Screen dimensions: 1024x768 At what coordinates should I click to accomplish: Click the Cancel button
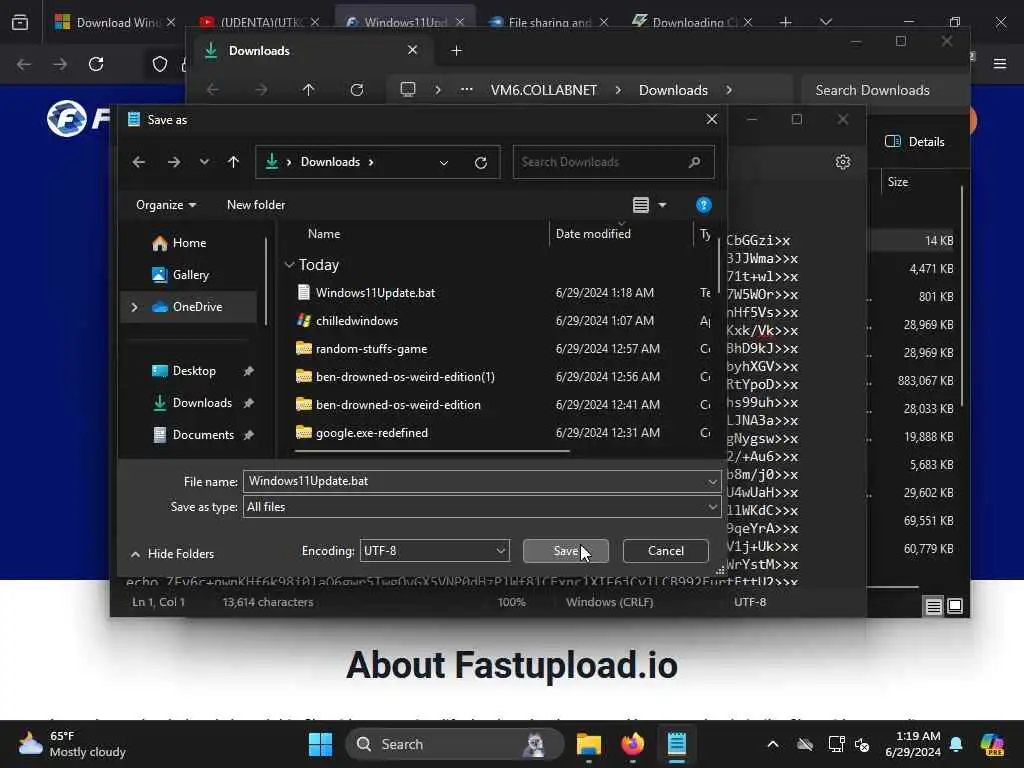[x=665, y=551]
